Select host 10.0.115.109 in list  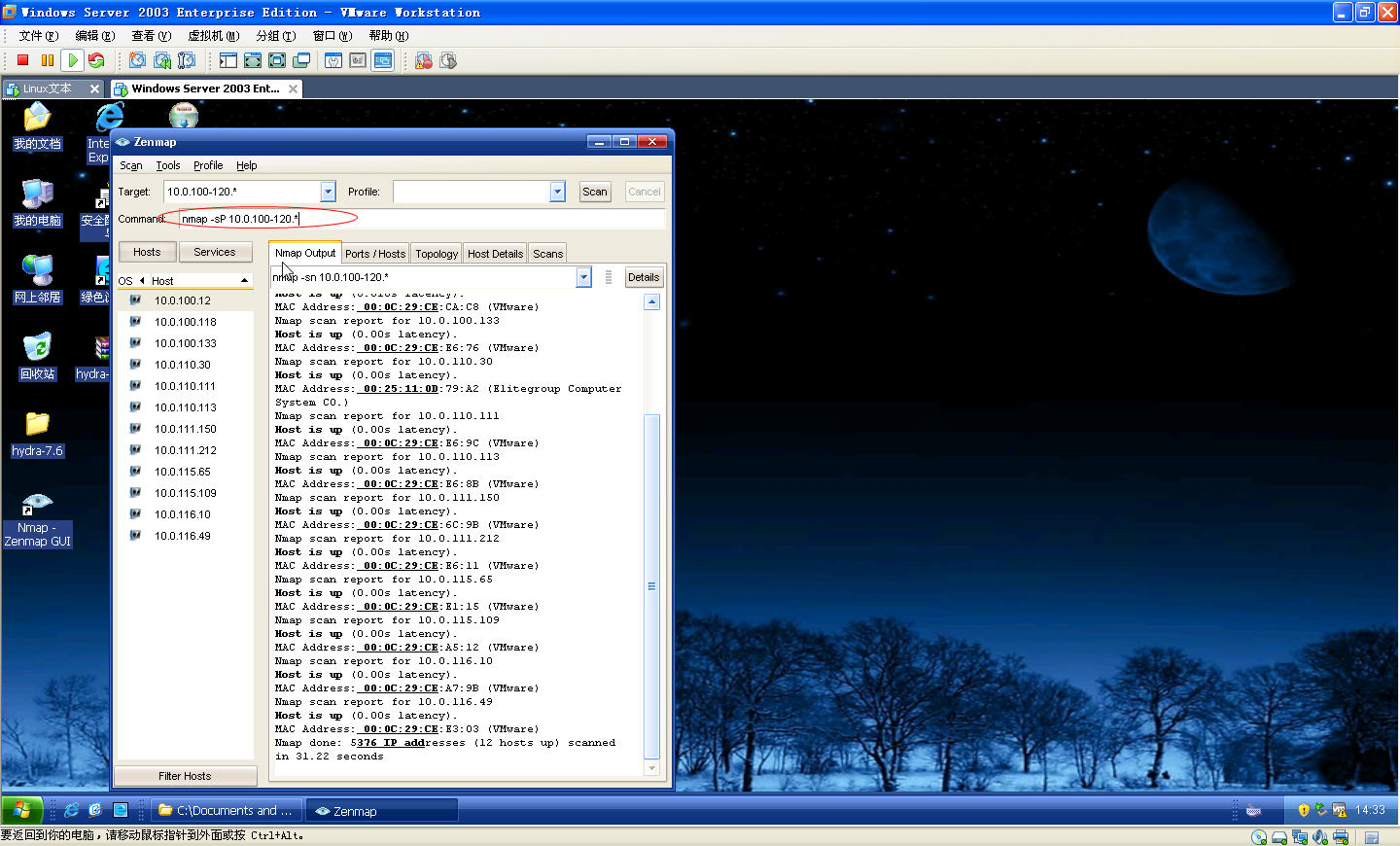[x=186, y=493]
